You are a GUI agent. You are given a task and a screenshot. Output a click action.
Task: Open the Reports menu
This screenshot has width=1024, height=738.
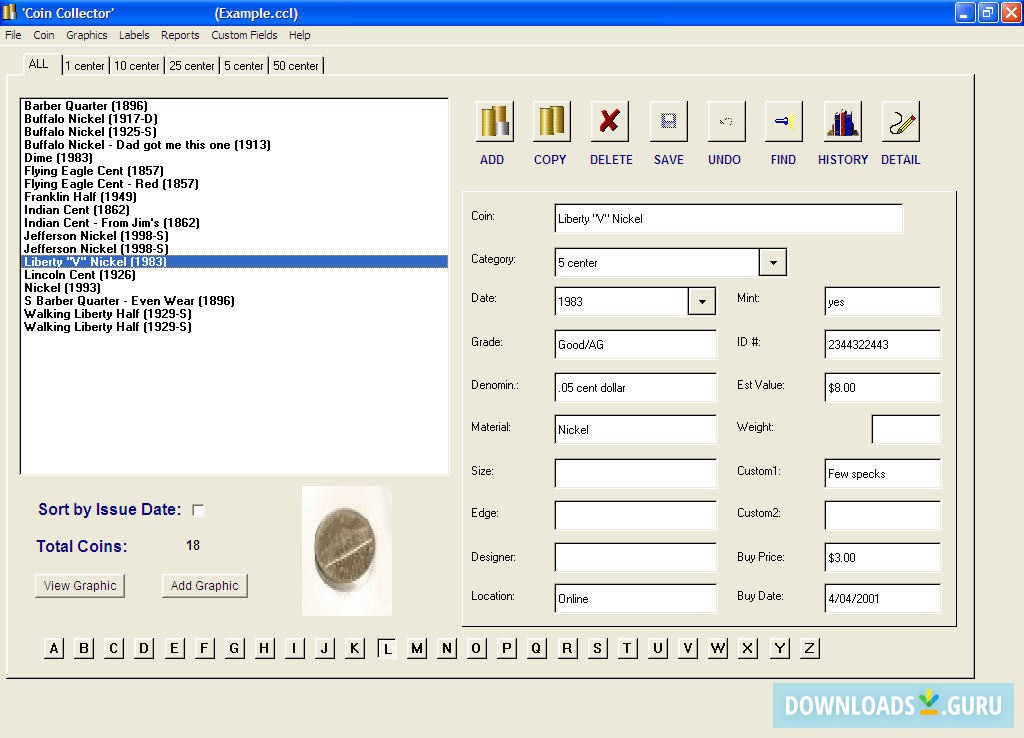tap(180, 35)
